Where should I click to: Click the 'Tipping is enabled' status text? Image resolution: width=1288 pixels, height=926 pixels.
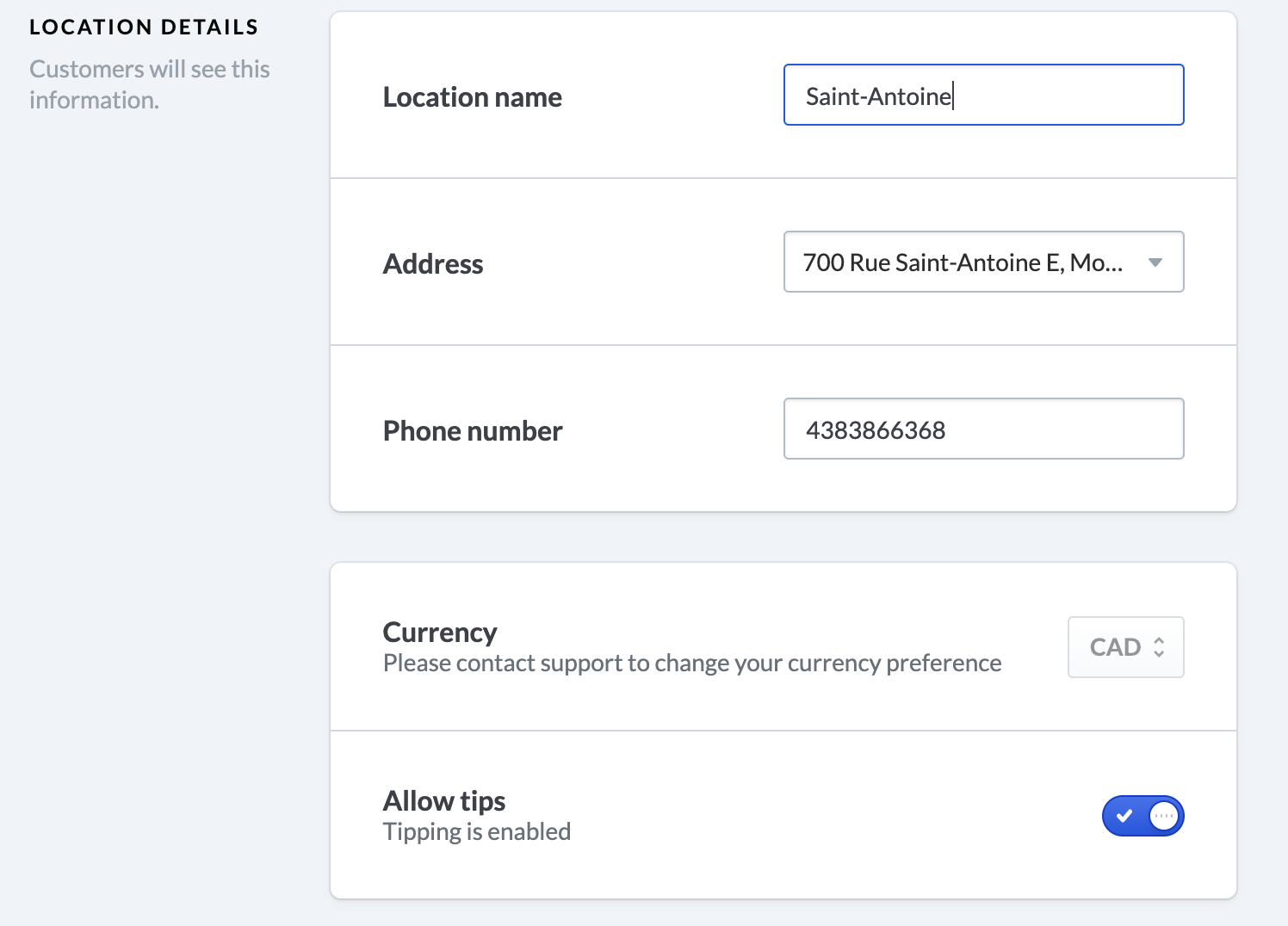pos(476,832)
